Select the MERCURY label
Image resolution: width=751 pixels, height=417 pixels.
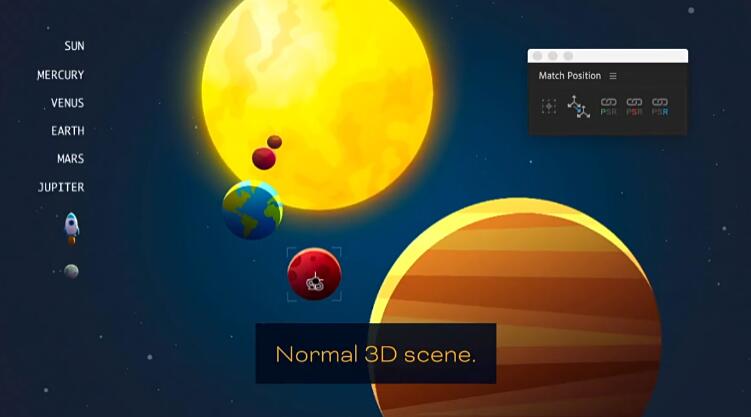(60, 75)
